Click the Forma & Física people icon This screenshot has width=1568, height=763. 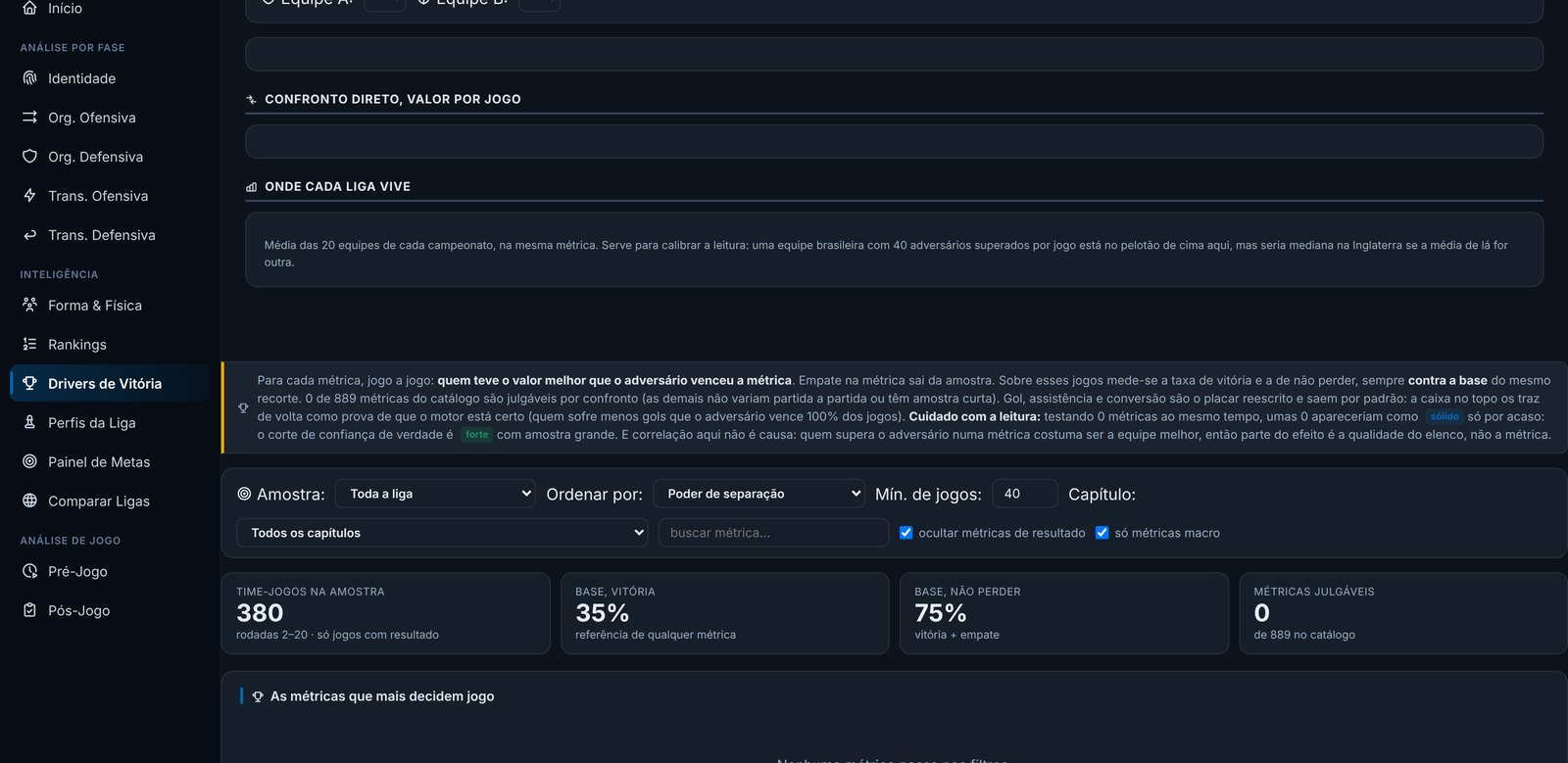coord(29,305)
